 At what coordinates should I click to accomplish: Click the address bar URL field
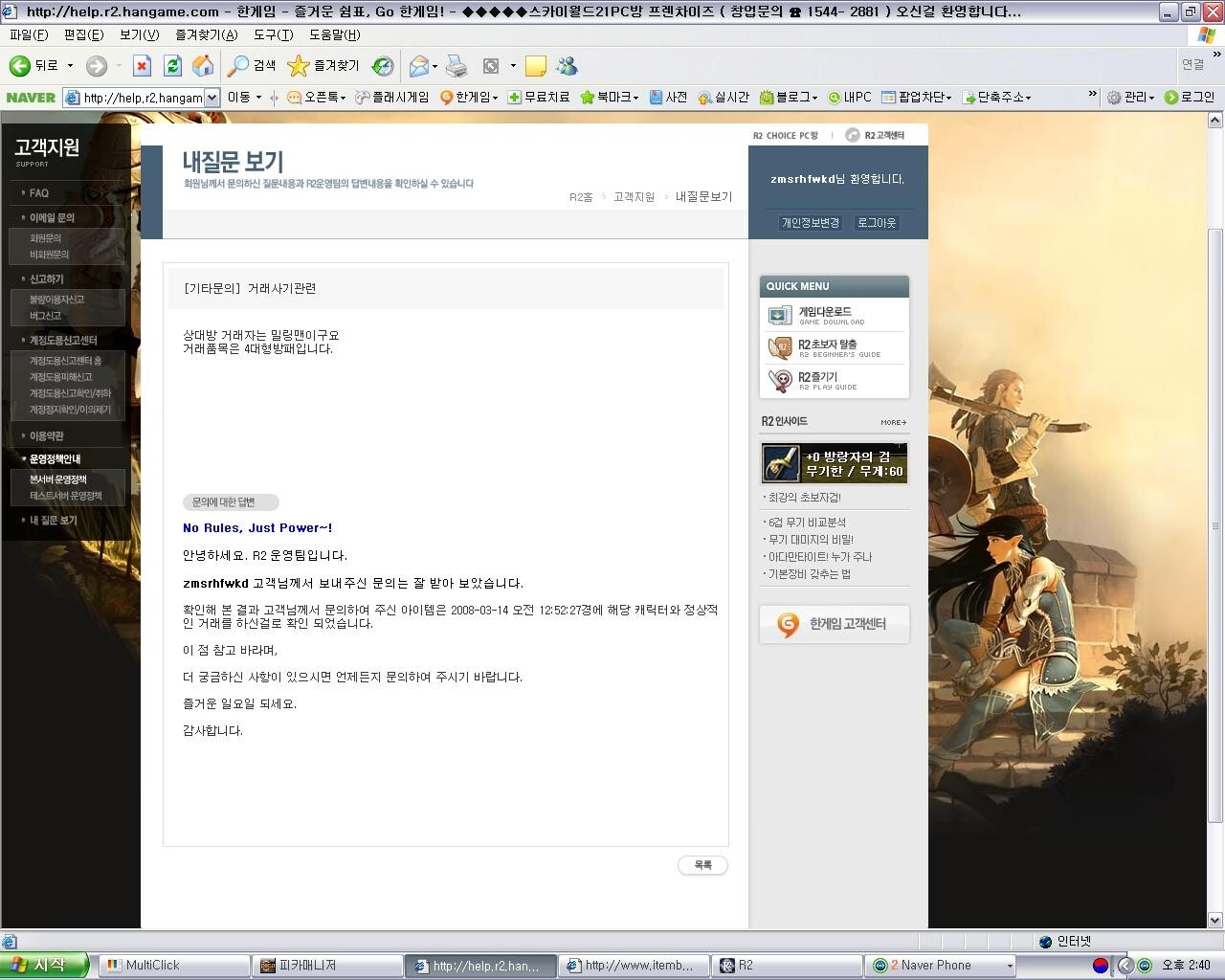[x=142, y=97]
